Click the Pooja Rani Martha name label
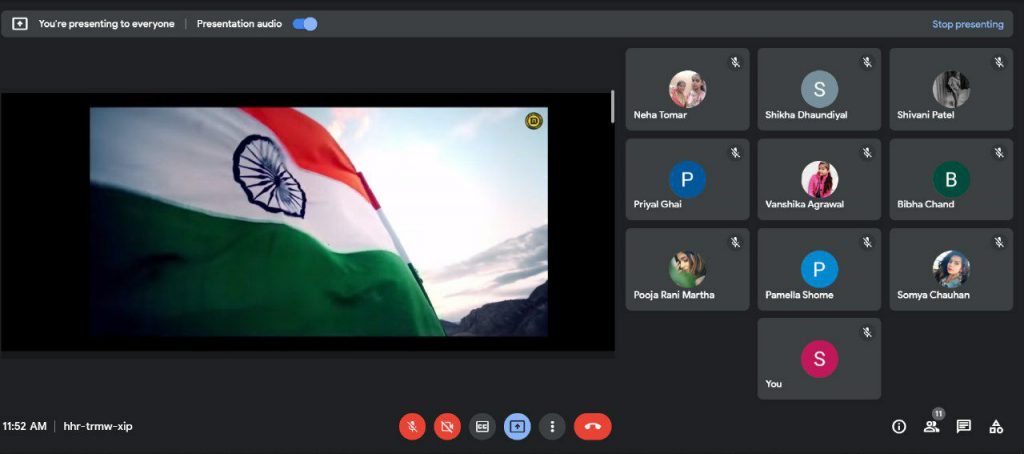1024x454 pixels. 674,295
